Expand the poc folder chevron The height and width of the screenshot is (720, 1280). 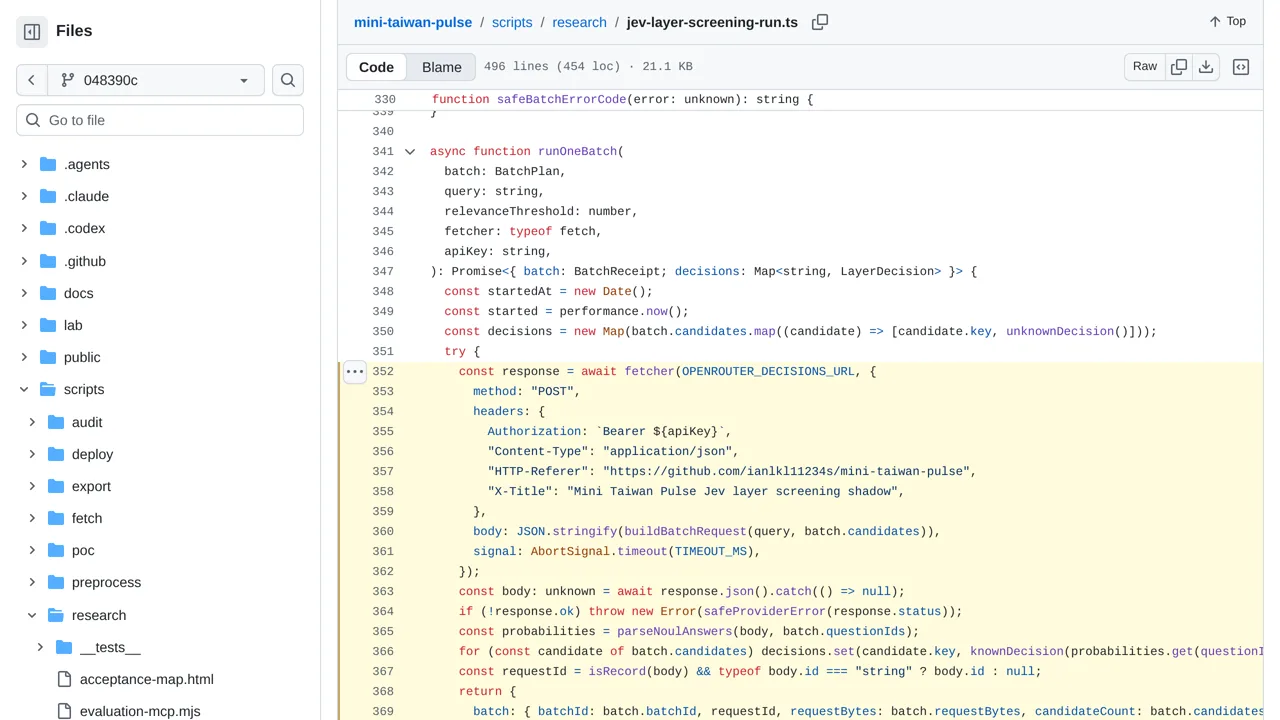pyautogui.click(x=32, y=550)
